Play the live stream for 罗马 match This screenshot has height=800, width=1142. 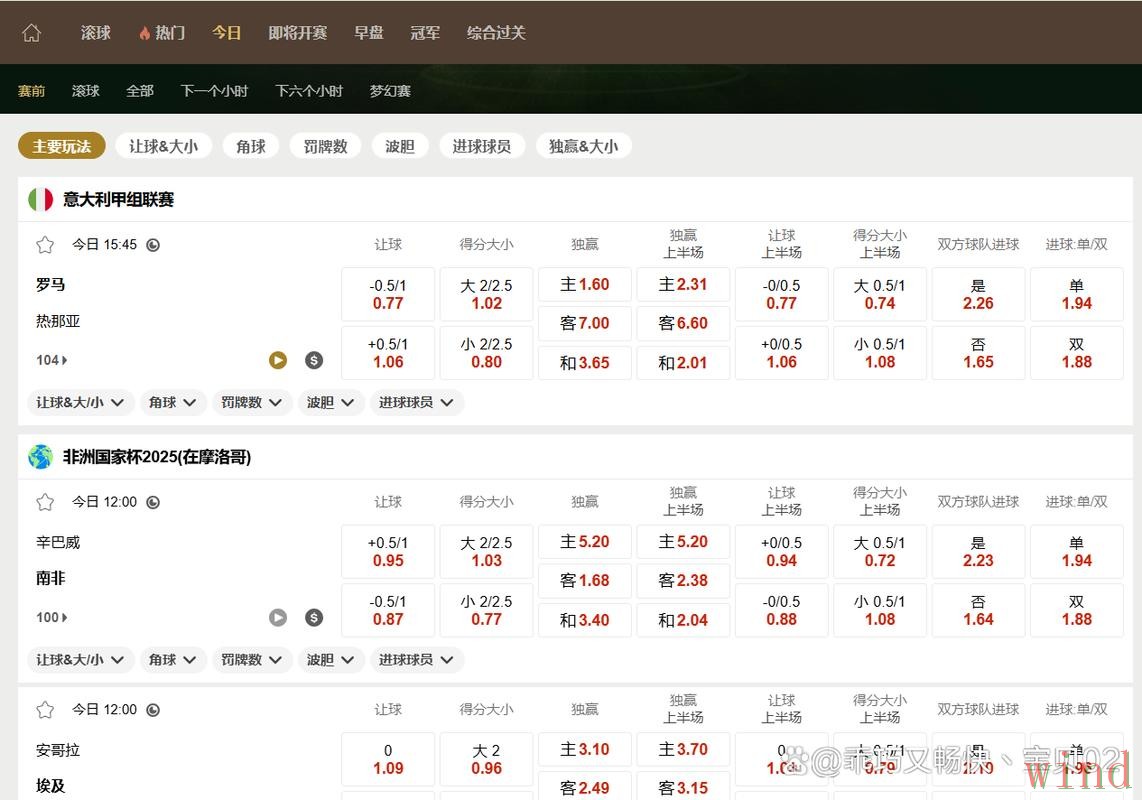(x=278, y=360)
